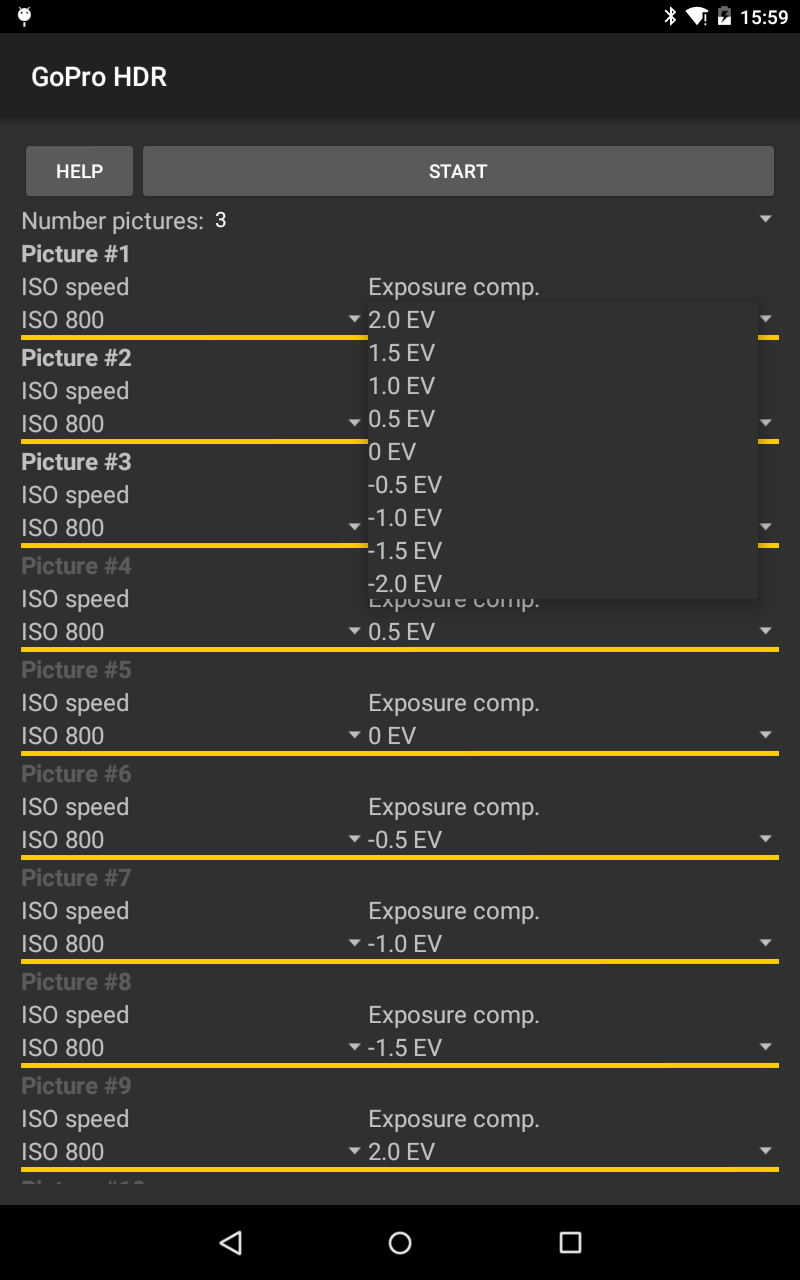
Task: Tap the Recent Apps square icon
Action: coord(570,1242)
